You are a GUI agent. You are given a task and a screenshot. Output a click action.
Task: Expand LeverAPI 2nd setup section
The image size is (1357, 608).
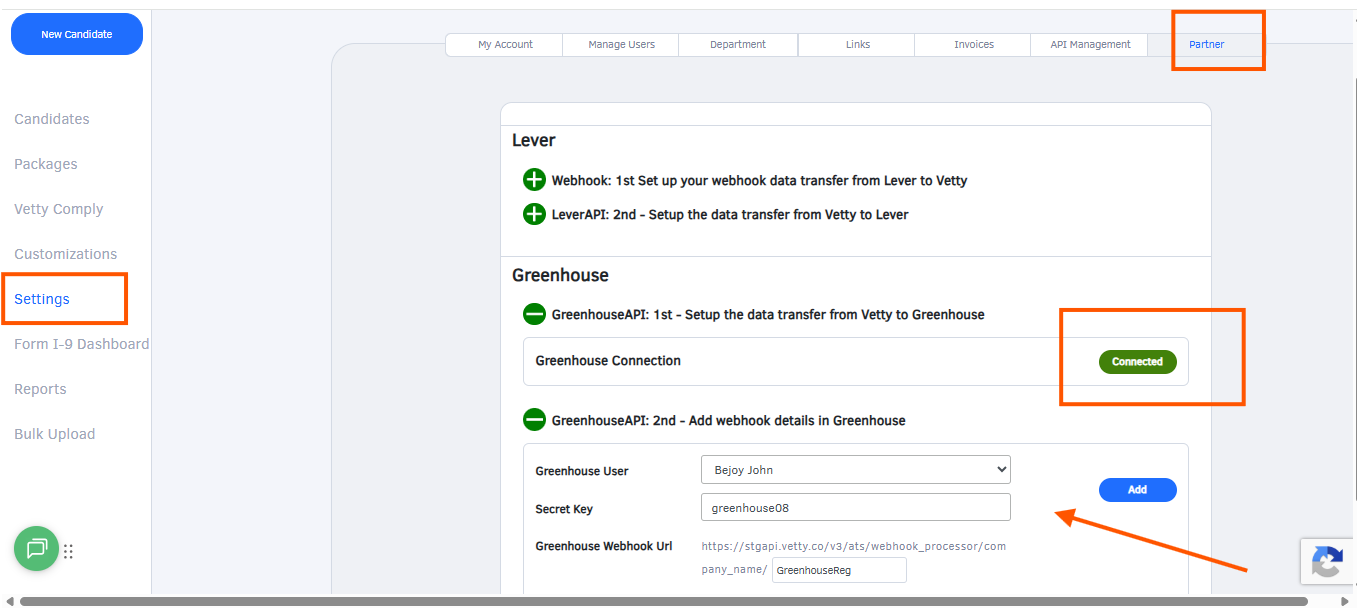point(534,214)
